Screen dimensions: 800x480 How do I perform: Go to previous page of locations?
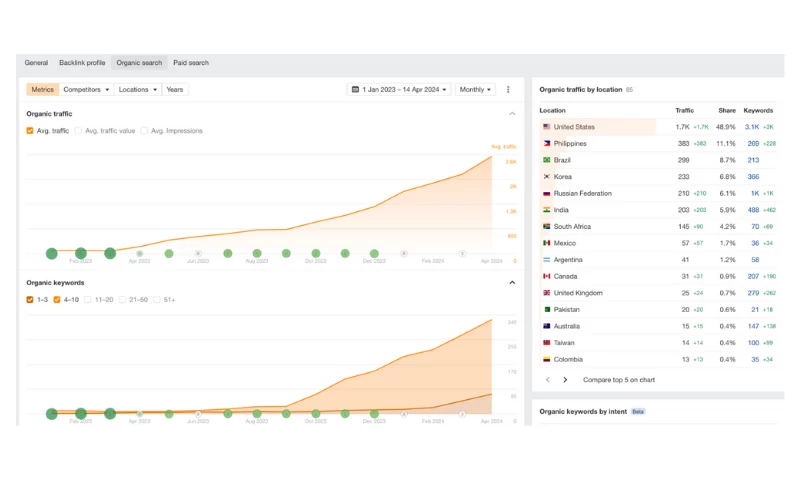click(x=547, y=380)
